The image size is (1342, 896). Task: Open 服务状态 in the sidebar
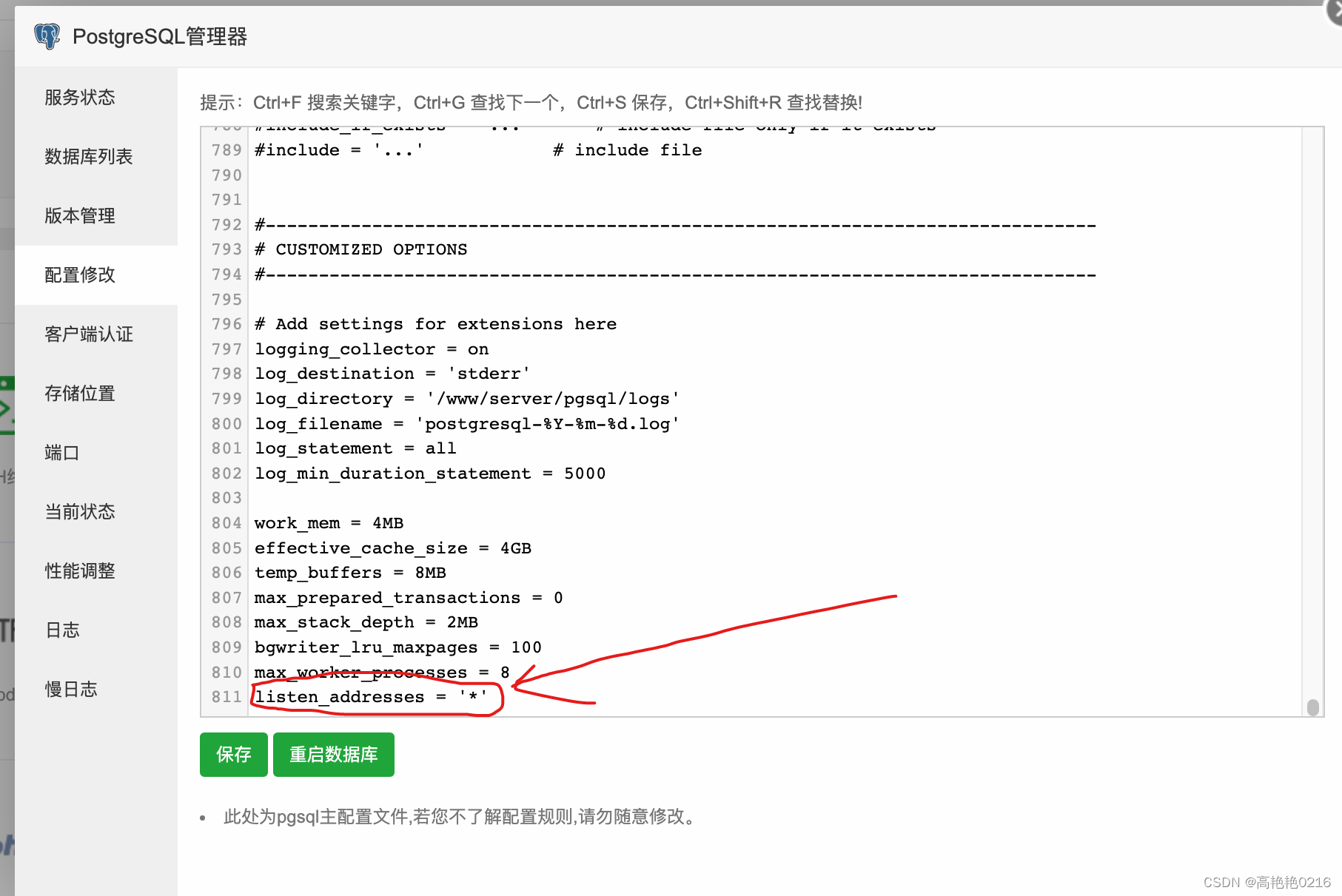pos(78,97)
